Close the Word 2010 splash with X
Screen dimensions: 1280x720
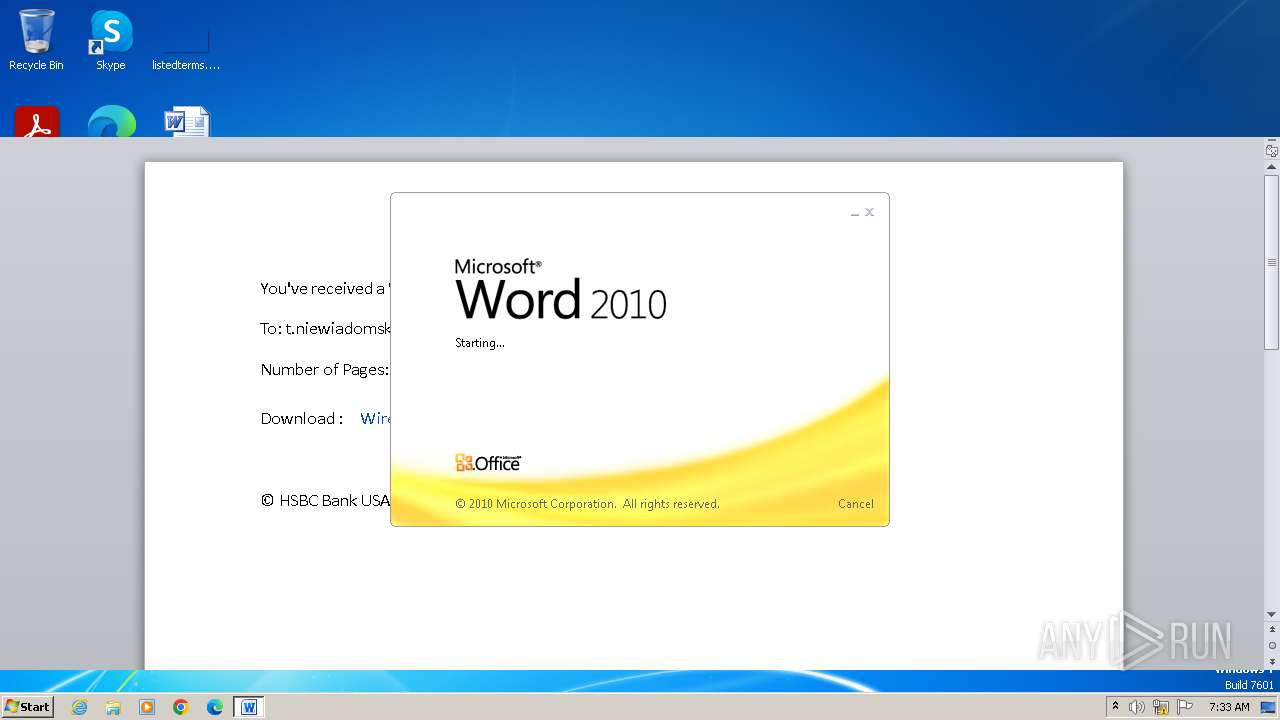(x=870, y=212)
